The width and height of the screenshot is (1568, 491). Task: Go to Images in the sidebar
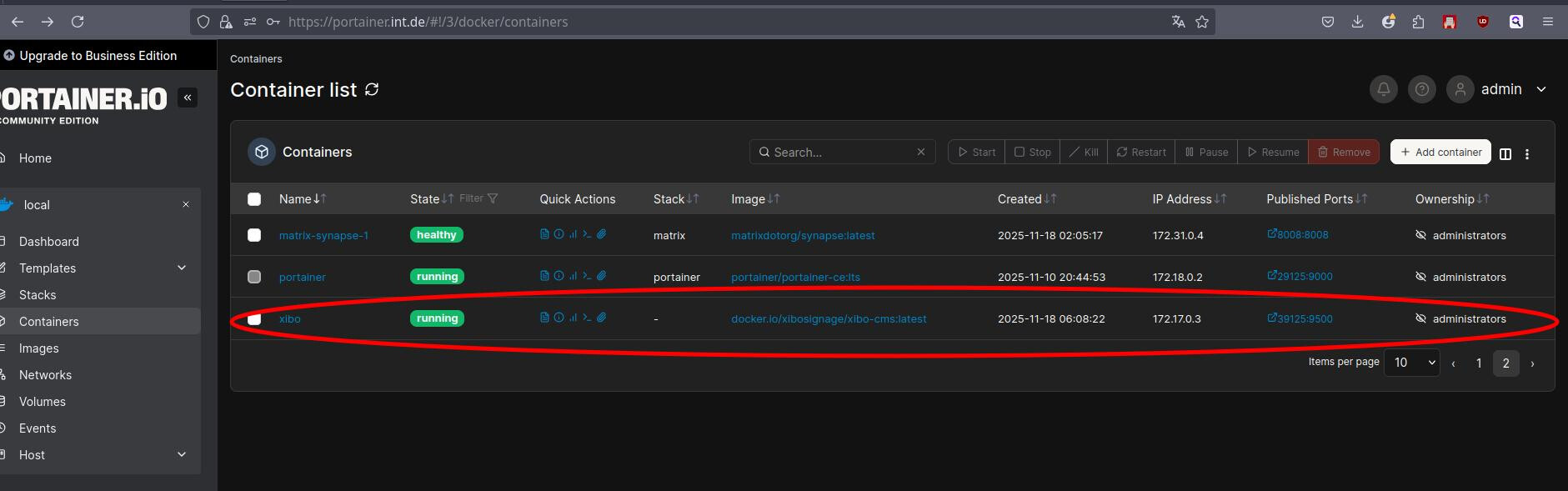coord(39,348)
